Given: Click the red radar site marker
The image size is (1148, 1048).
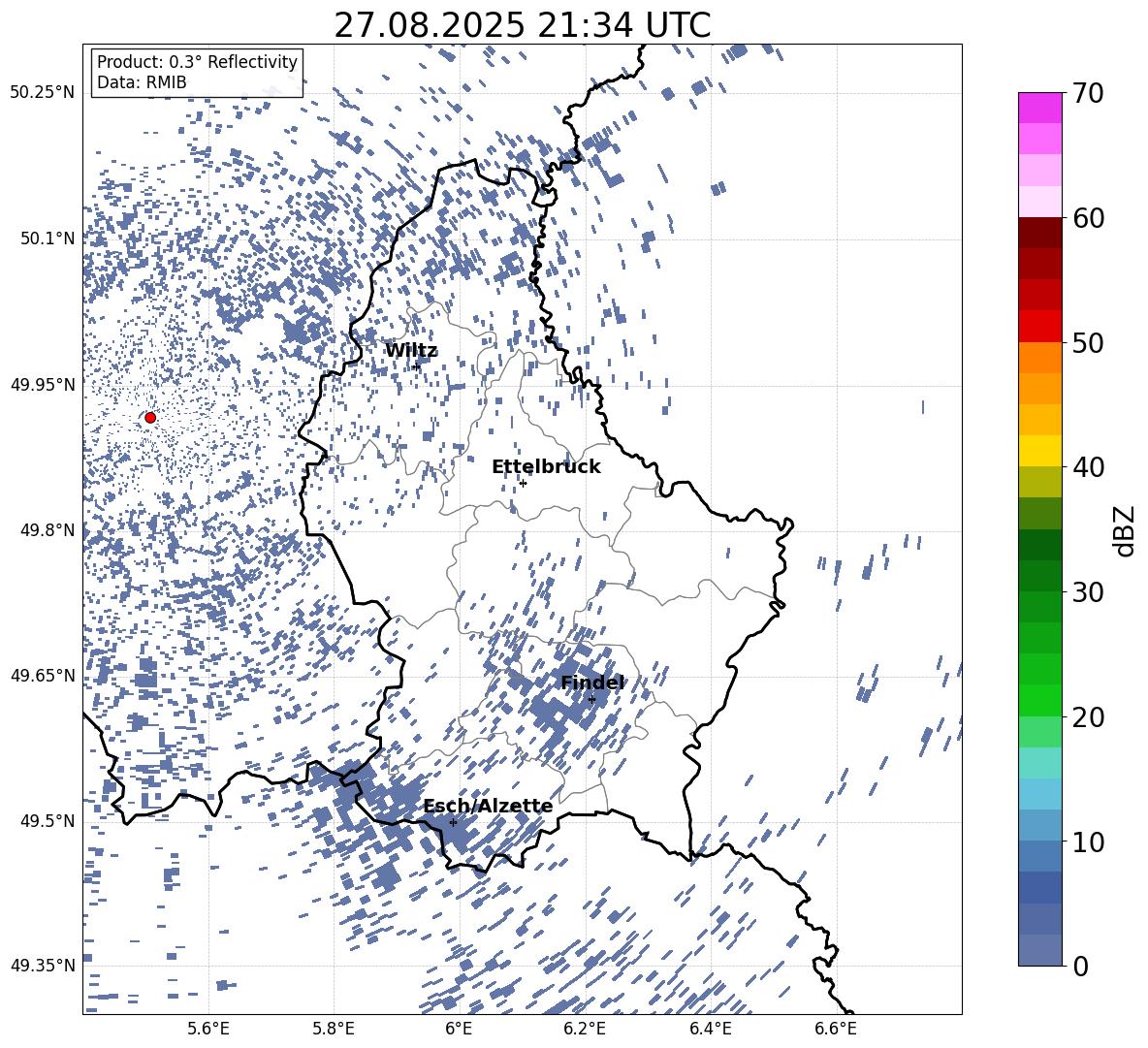Looking at the screenshot, I should 150,418.
